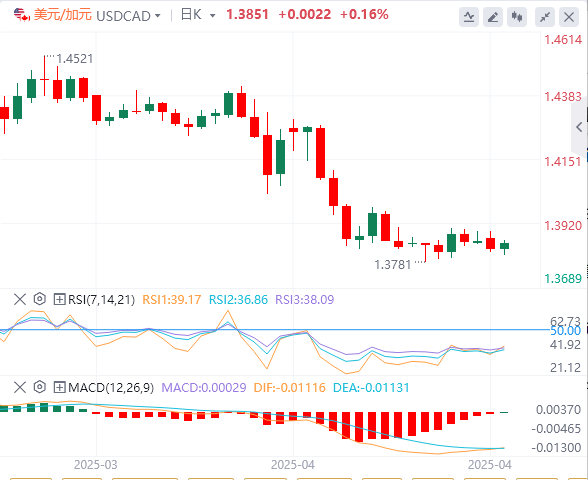Click the RSI(7,14,21) label
The width and height of the screenshot is (588, 480).
pos(101,300)
